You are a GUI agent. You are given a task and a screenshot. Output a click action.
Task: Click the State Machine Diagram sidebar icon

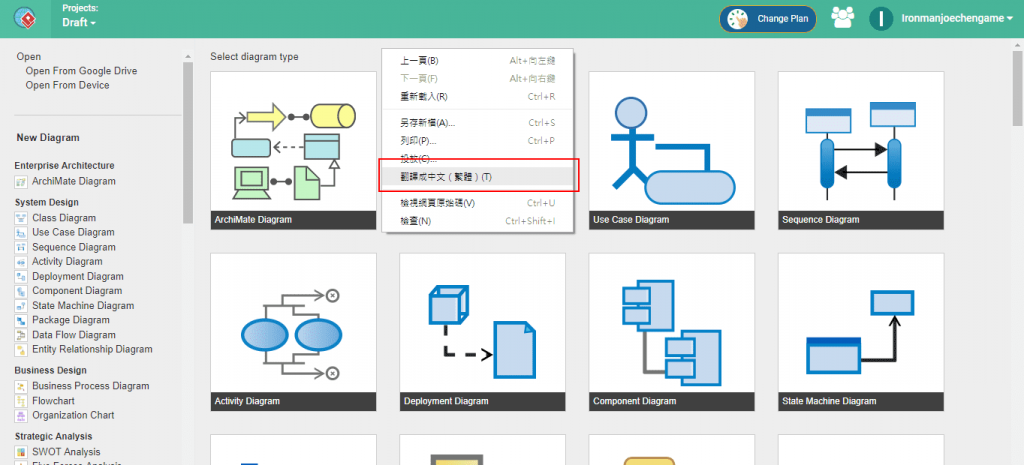click(x=21, y=306)
